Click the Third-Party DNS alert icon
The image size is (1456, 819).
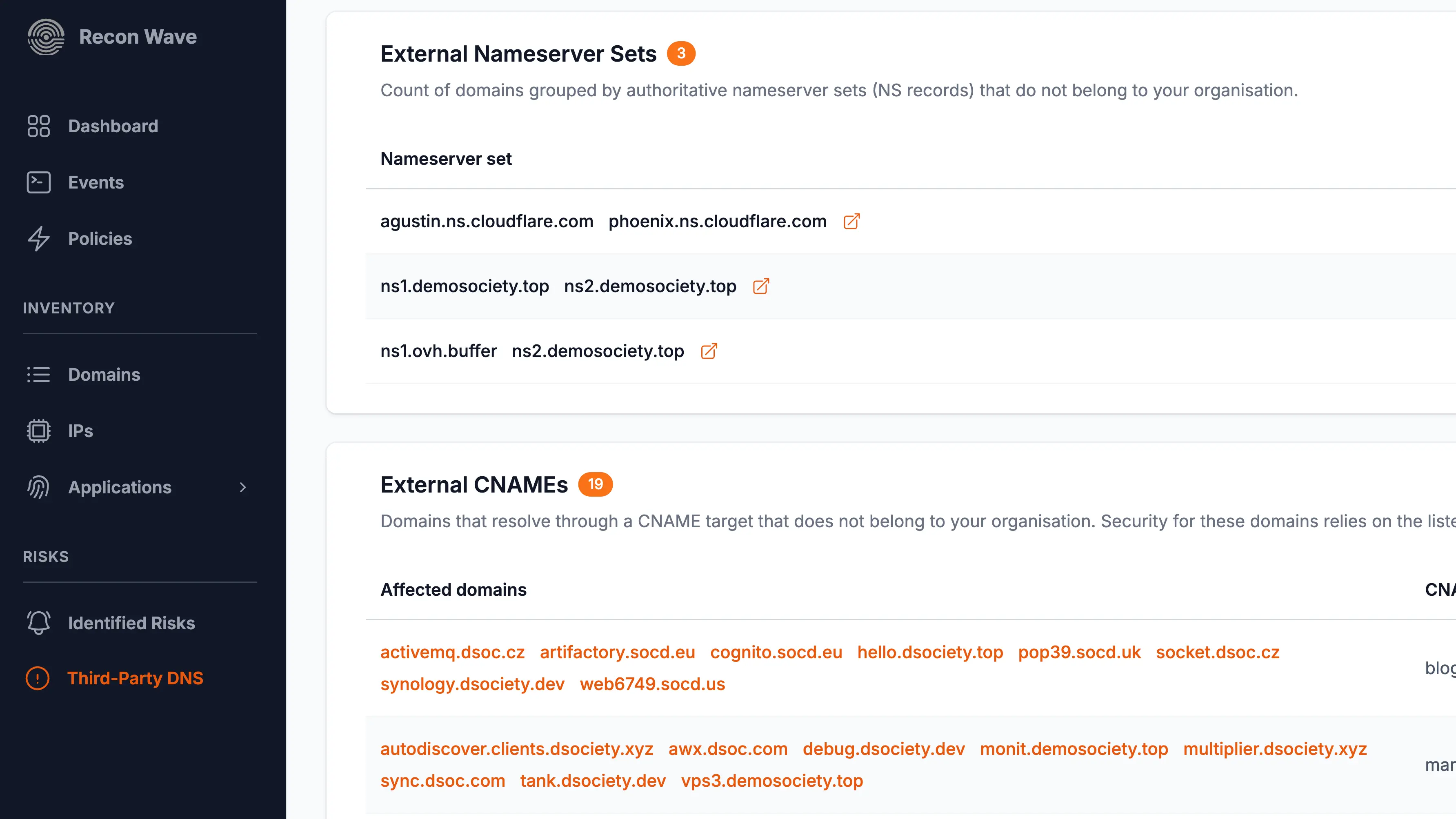38,678
